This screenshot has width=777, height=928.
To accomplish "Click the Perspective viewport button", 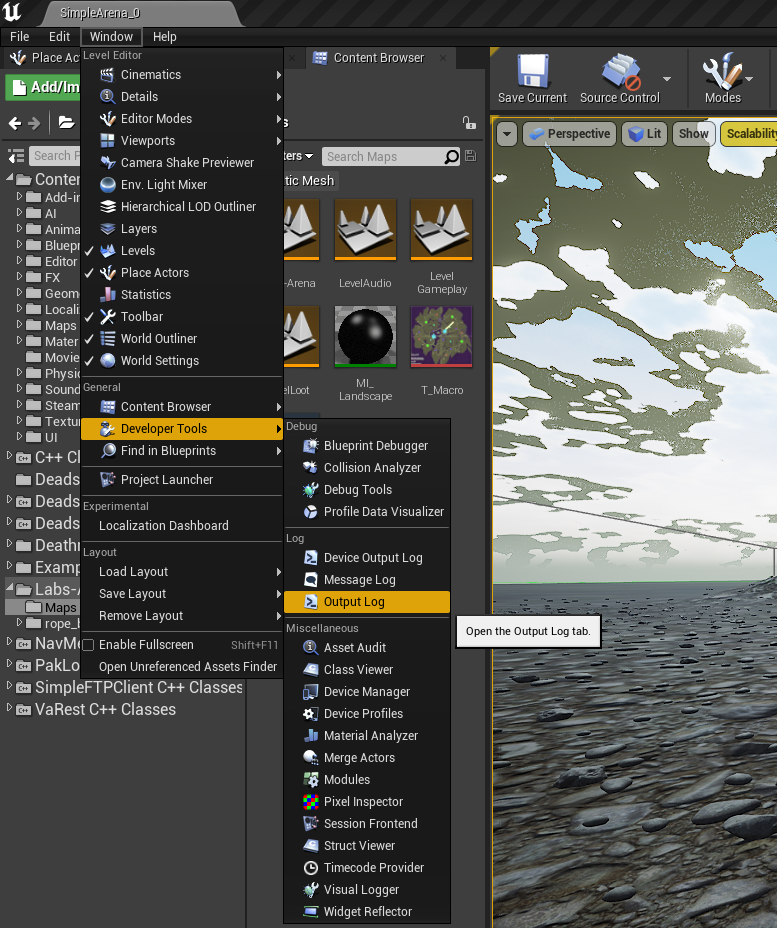I will [x=568, y=134].
